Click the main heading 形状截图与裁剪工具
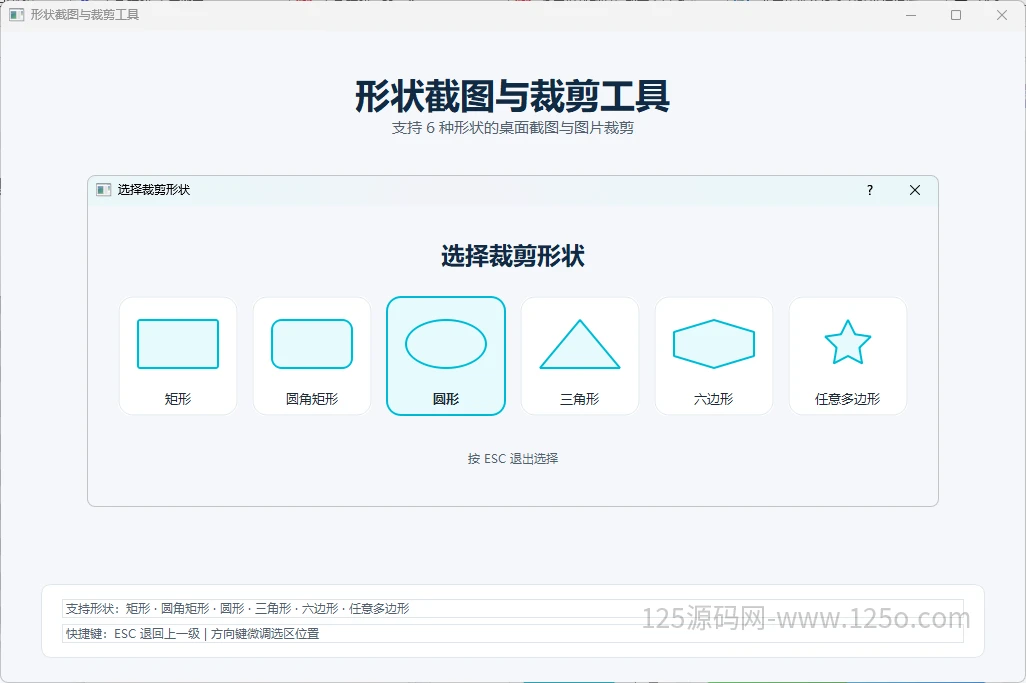This screenshot has height=683, width=1026. pyautogui.click(x=513, y=96)
